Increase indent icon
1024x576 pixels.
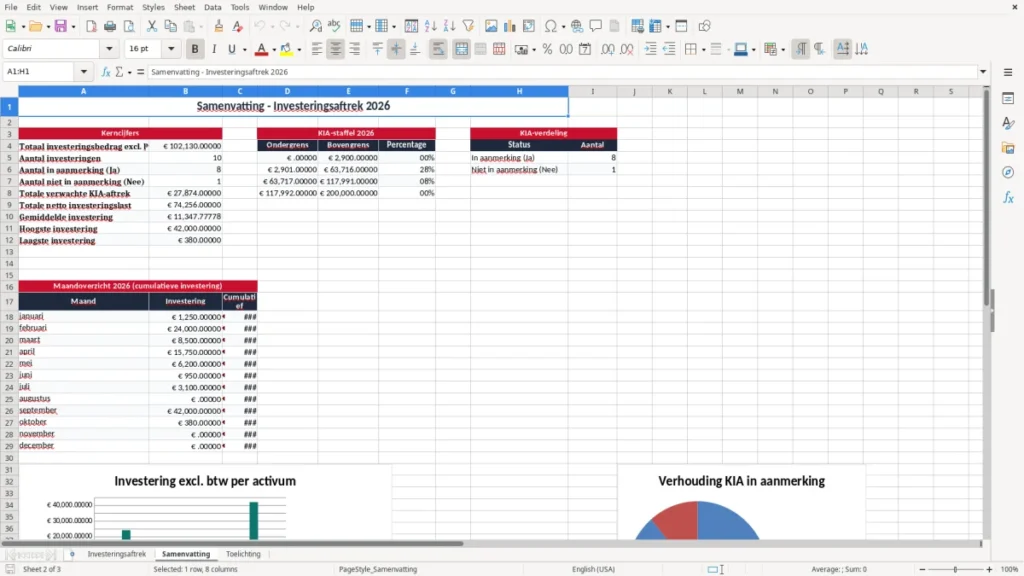[x=650, y=49]
